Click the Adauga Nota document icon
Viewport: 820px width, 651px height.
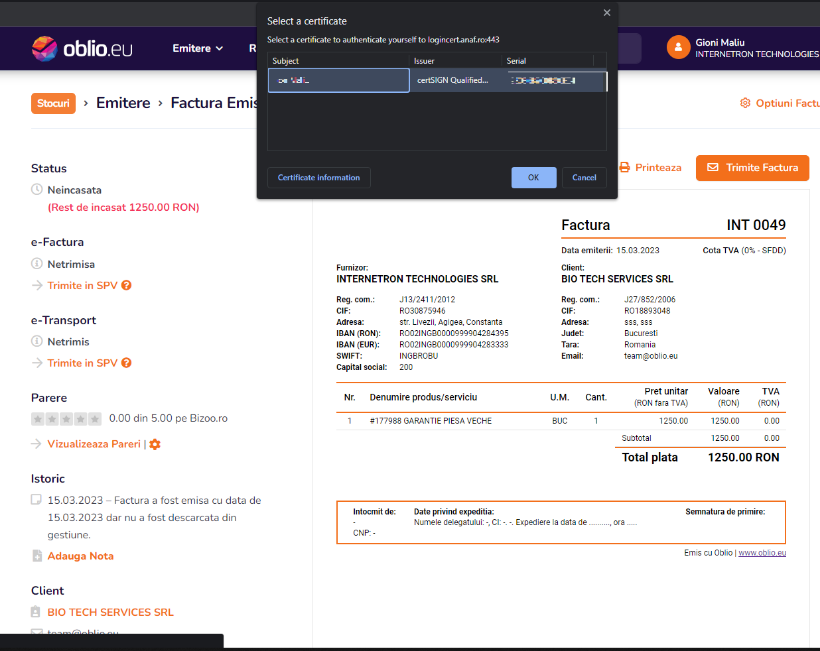(x=37, y=556)
